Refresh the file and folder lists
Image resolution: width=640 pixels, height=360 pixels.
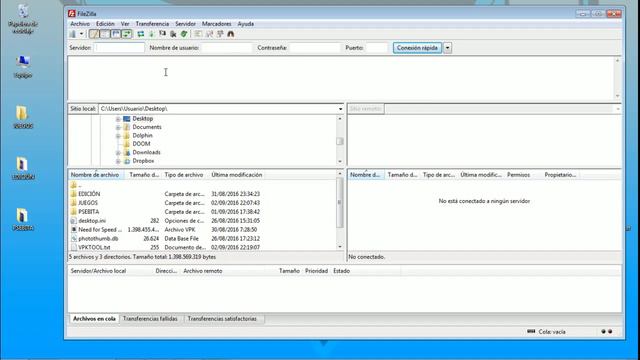pos(141,34)
